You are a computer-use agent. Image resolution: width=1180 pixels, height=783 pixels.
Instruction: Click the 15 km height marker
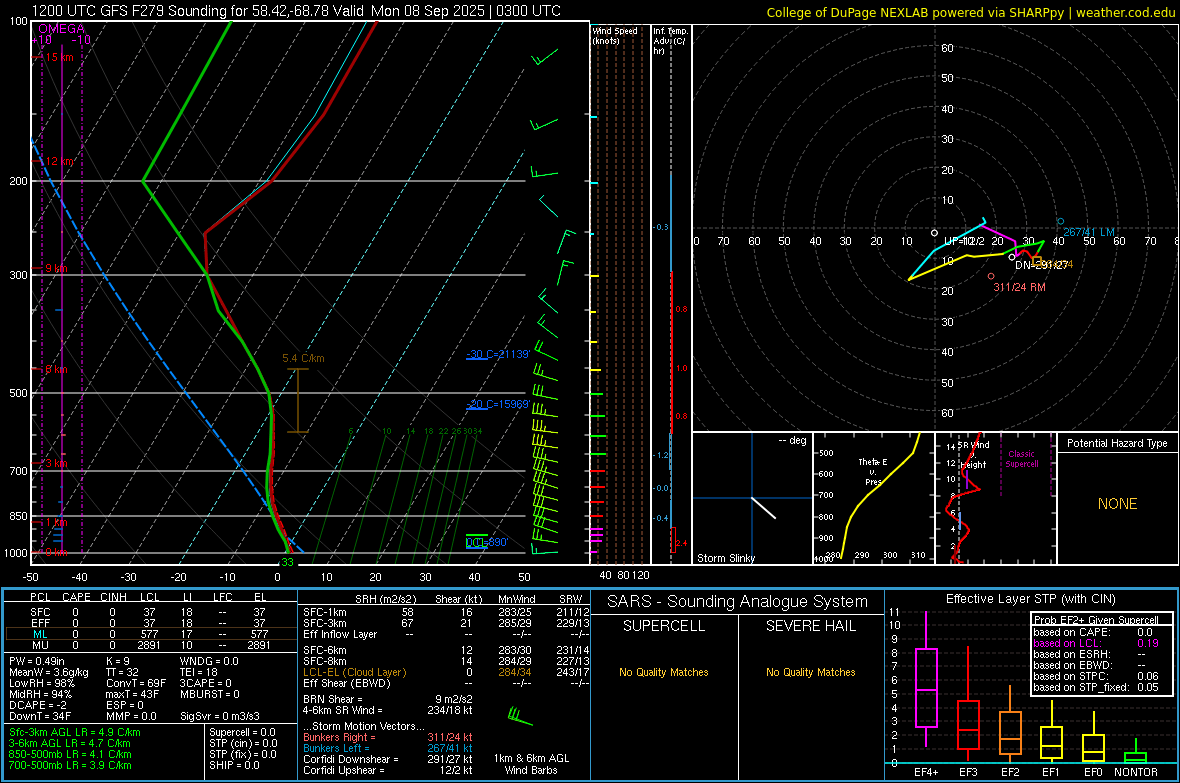tap(59, 57)
